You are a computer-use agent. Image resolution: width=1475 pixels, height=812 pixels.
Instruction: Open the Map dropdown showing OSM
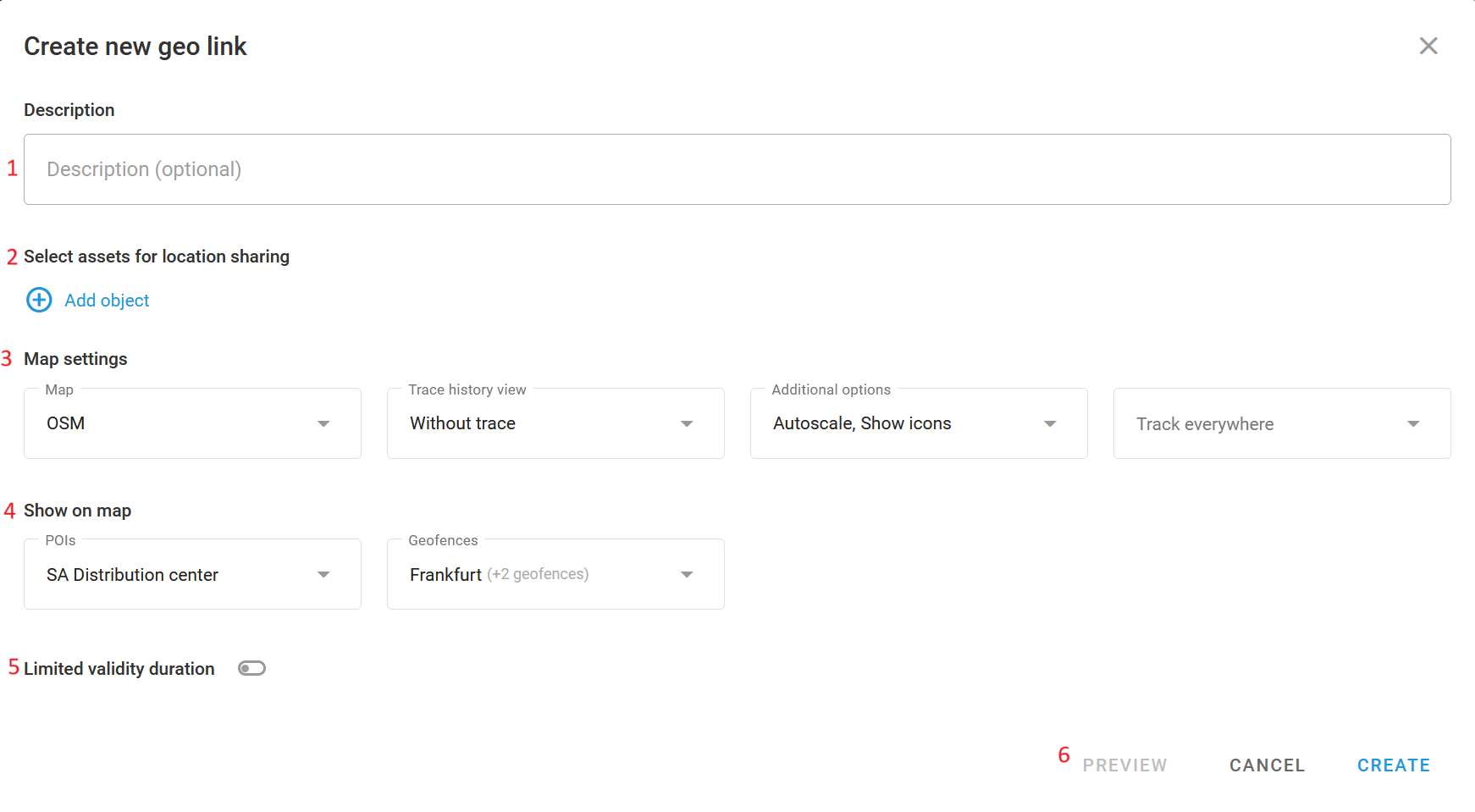coord(178,423)
